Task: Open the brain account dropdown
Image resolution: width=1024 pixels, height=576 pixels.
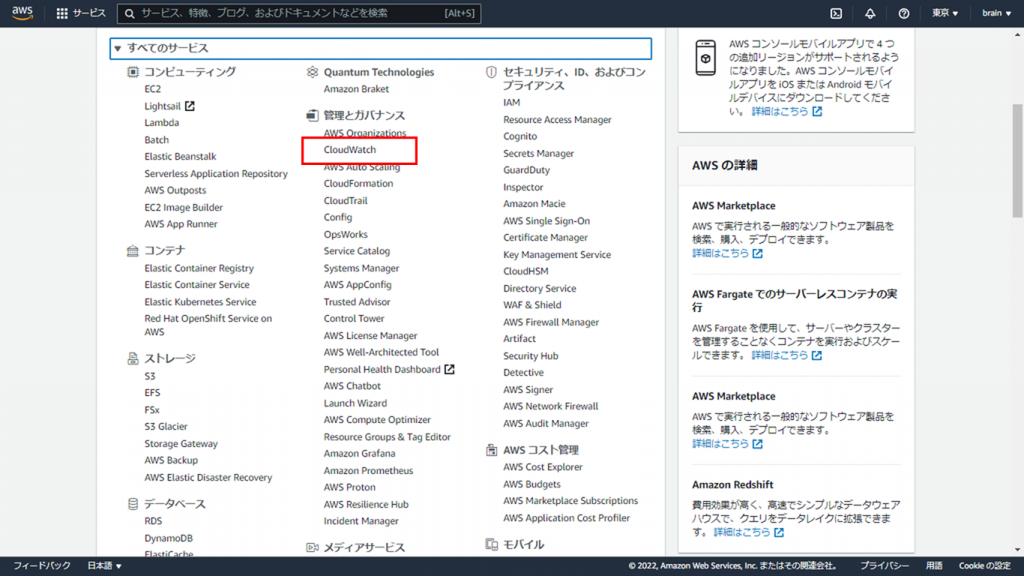Action: (997, 13)
